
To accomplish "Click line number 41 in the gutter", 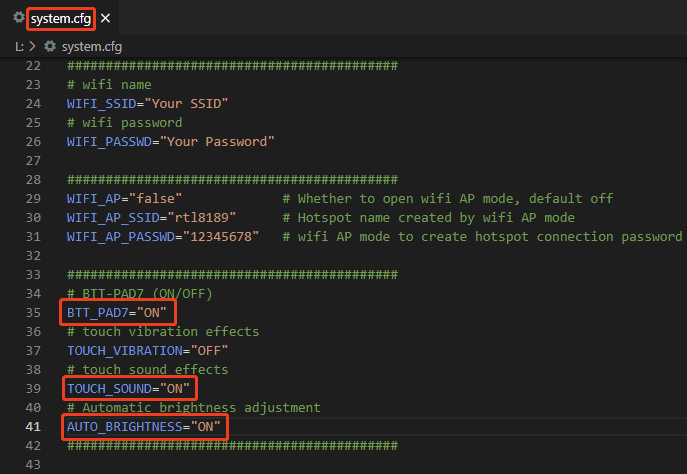I will click(x=34, y=426).
